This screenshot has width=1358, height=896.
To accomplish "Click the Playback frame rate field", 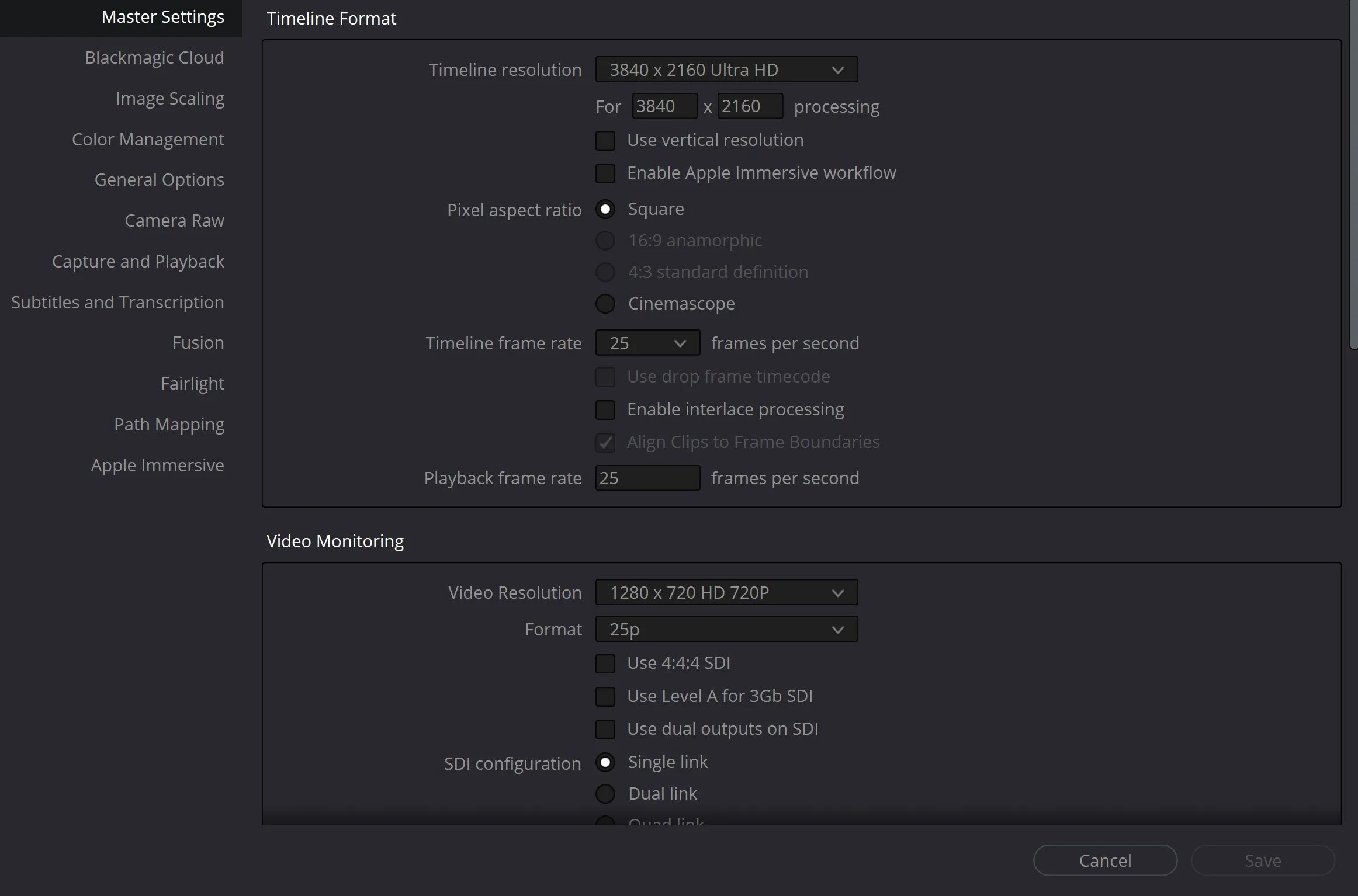I will tap(647, 478).
